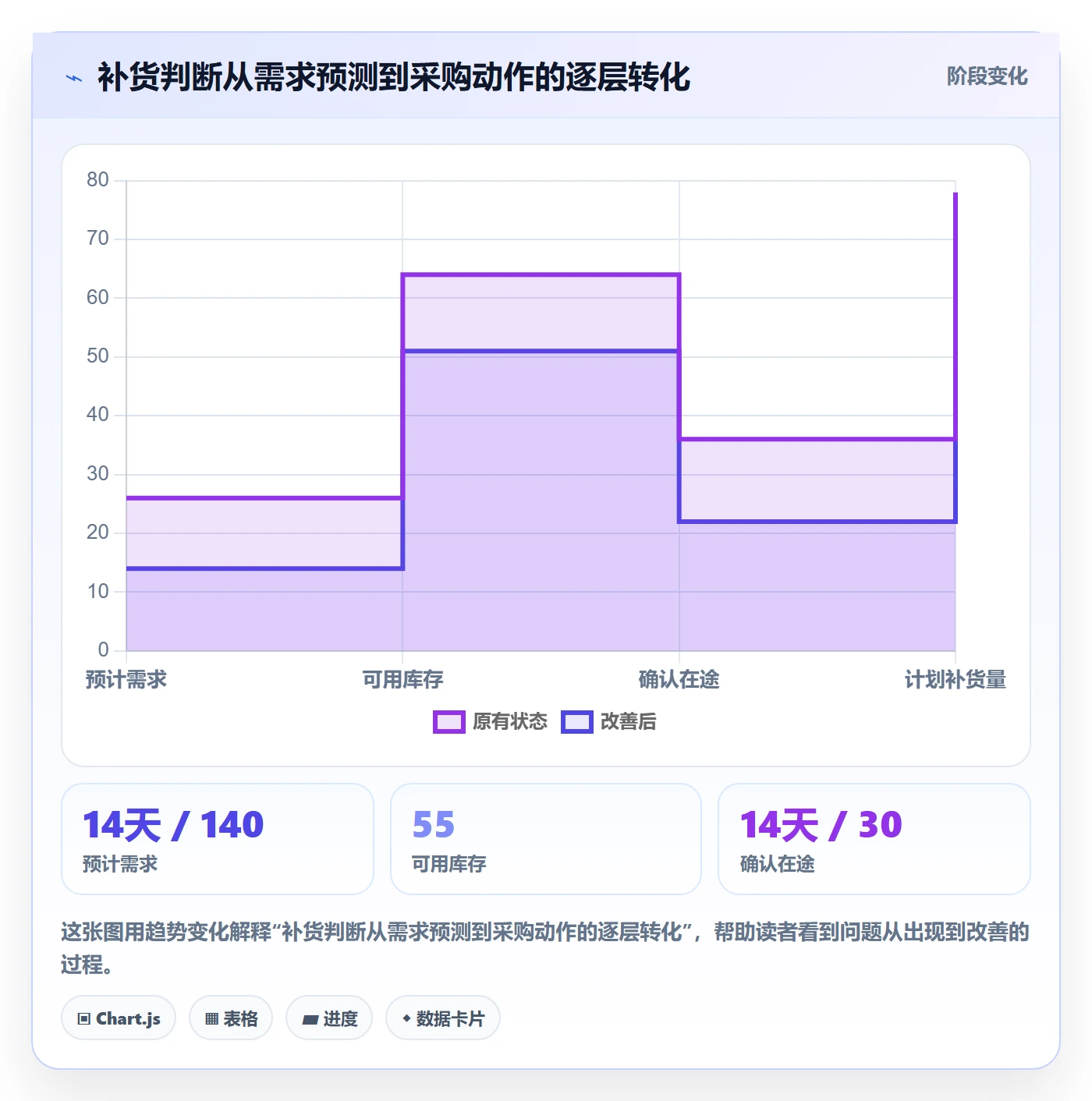Open the 14天 / 140 预计需求 card
This screenshot has height=1101, width=1092.
tap(218, 839)
